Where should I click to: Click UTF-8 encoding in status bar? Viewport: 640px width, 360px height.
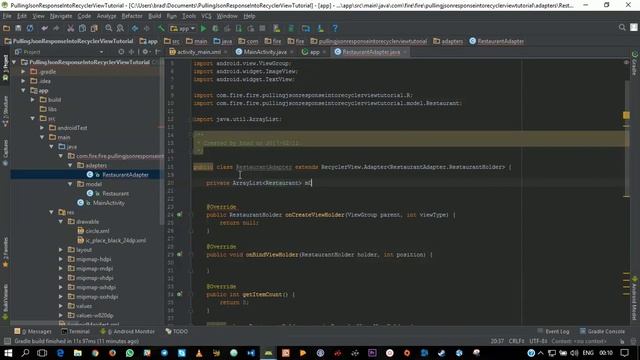tap(538, 341)
